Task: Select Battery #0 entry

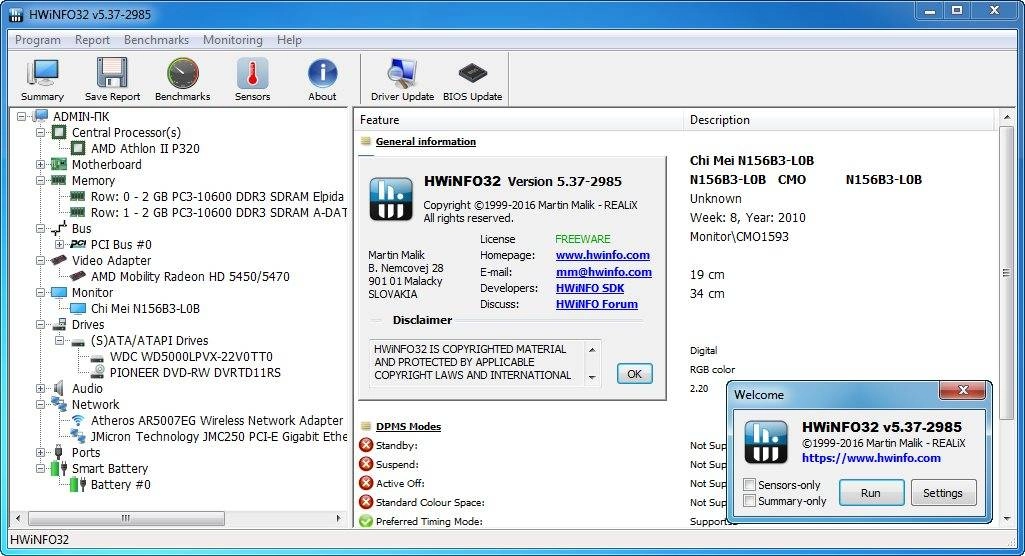Action: click(x=120, y=485)
